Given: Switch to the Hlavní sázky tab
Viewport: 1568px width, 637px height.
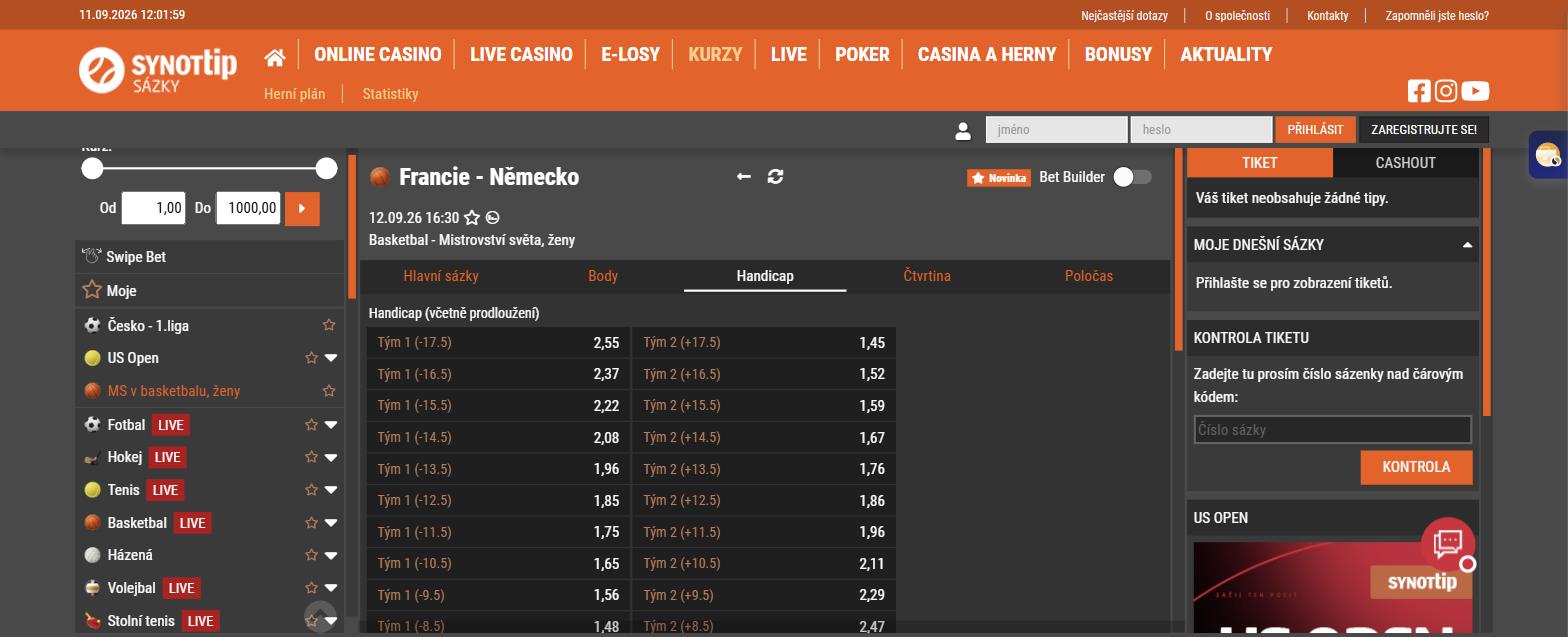Looking at the screenshot, I should coord(441,276).
